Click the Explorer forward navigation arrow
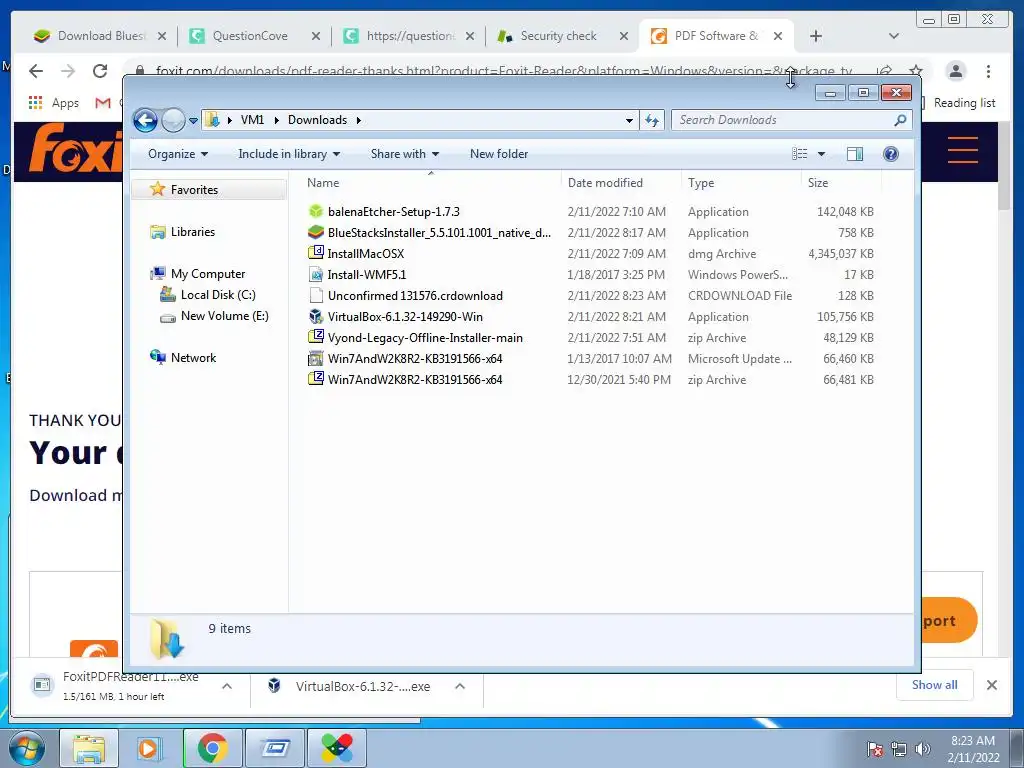Image resolution: width=1024 pixels, height=768 pixels. 173,120
